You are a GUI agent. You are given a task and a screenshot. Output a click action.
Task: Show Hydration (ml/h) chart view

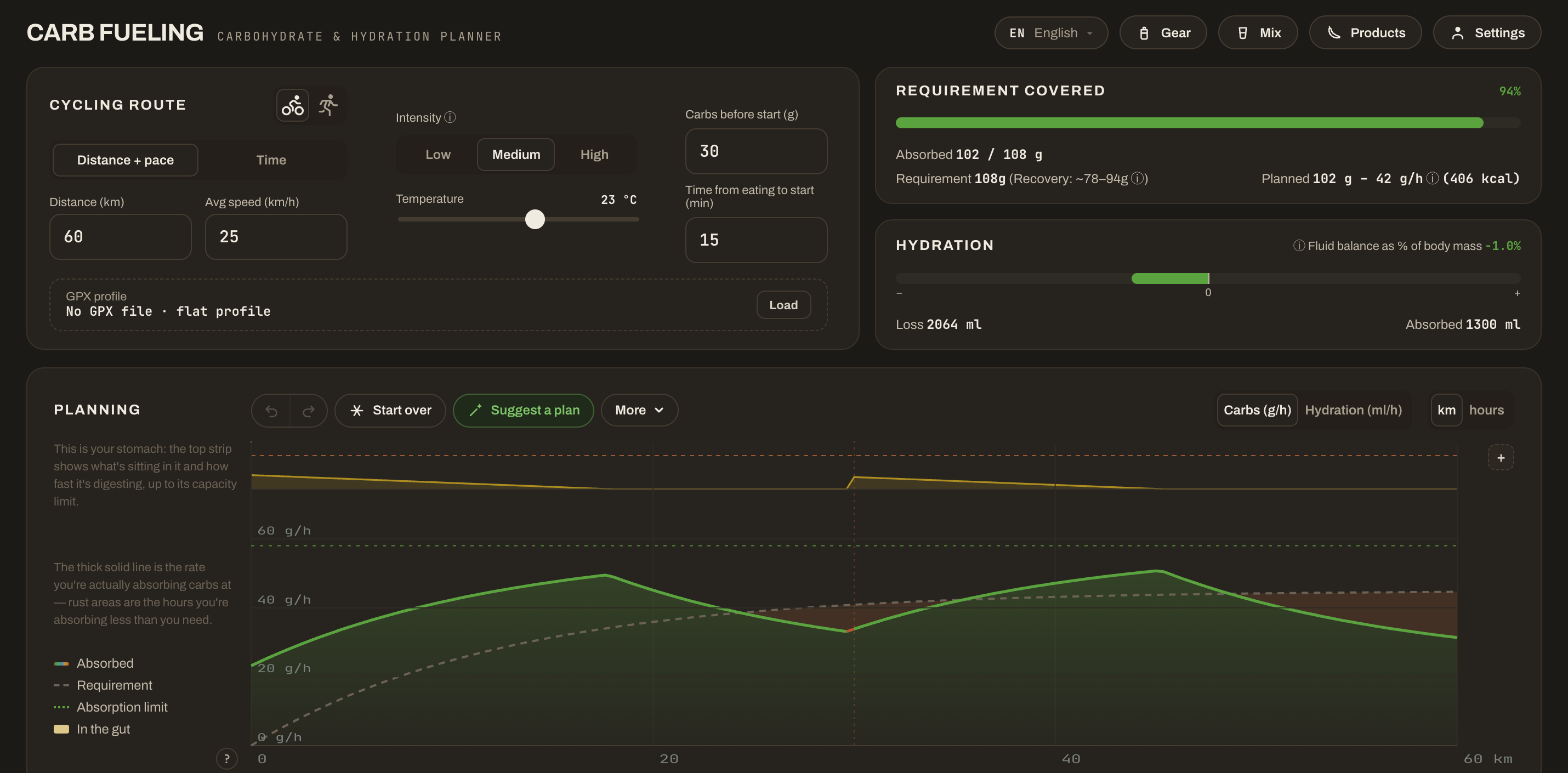point(1353,410)
